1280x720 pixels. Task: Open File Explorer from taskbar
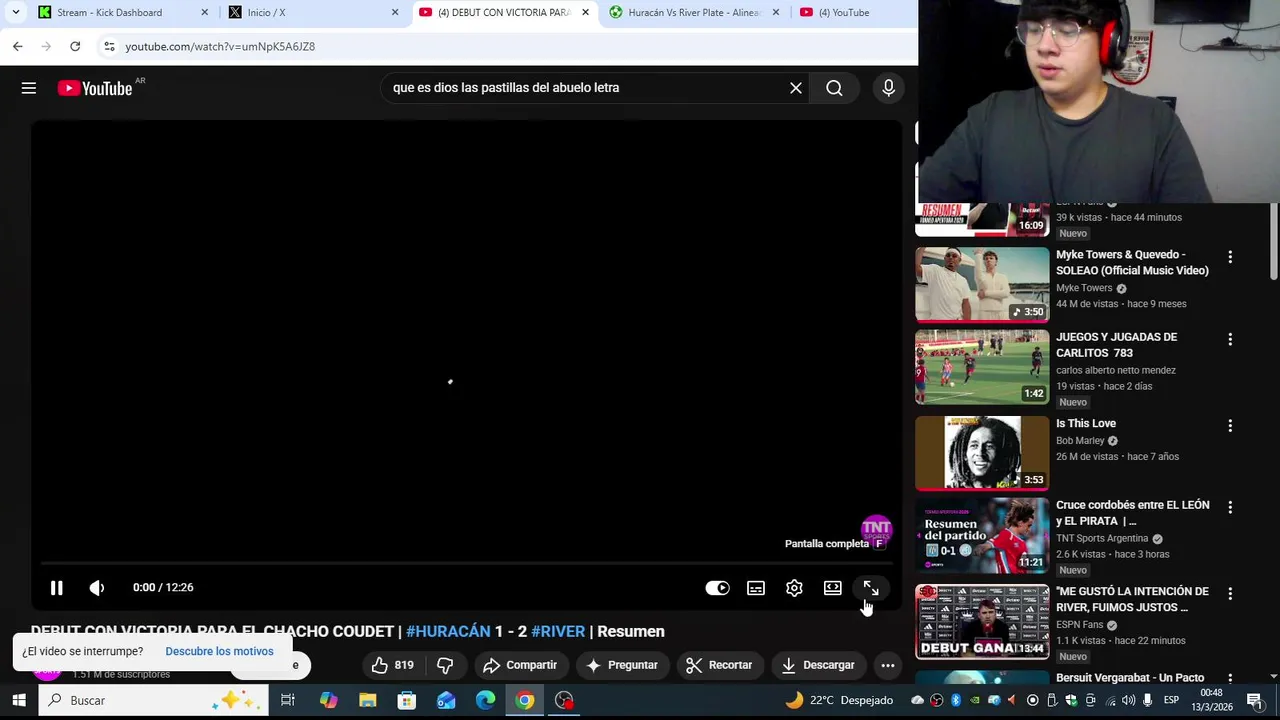click(x=367, y=700)
